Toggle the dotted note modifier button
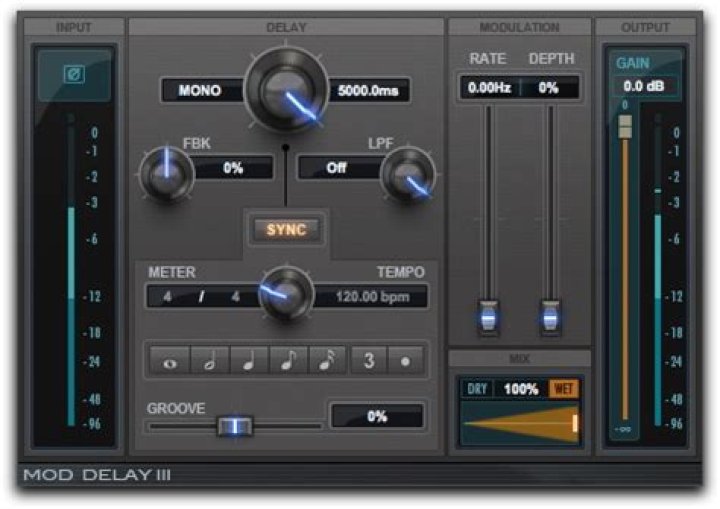The image size is (720, 509). click(x=405, y=362)
